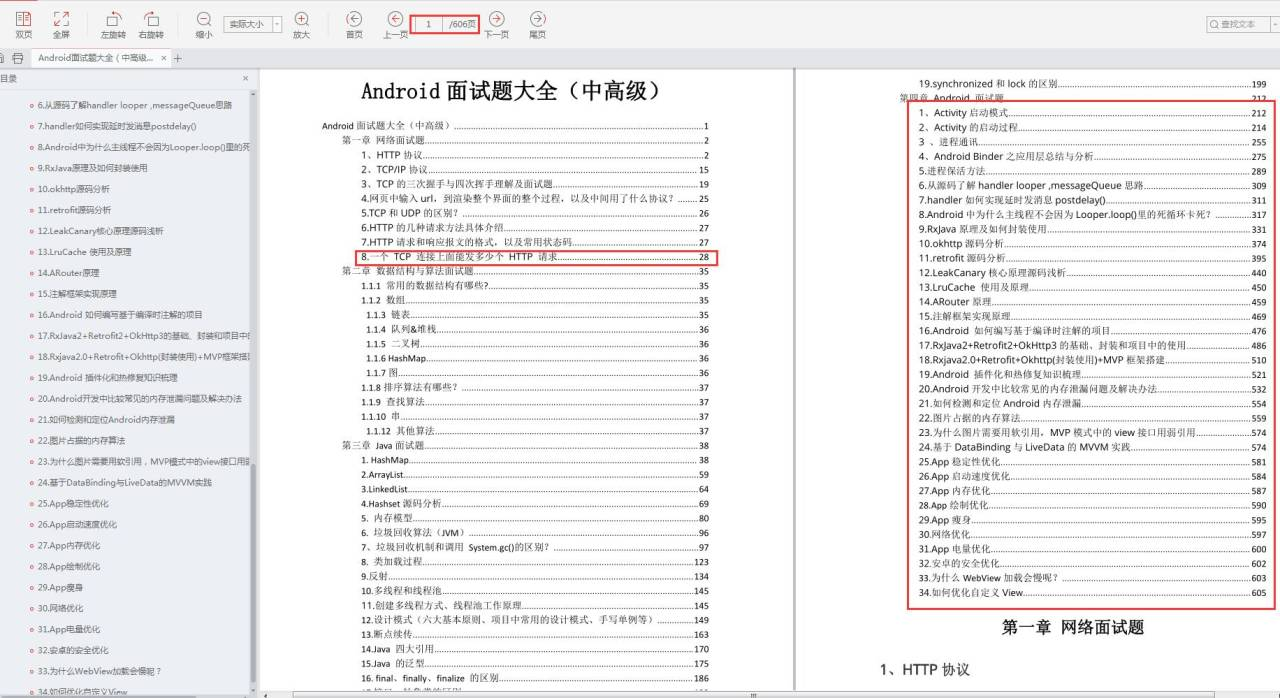Switch to double-page (双页) view
This screenshot has width=1280, height=698.
23,24
